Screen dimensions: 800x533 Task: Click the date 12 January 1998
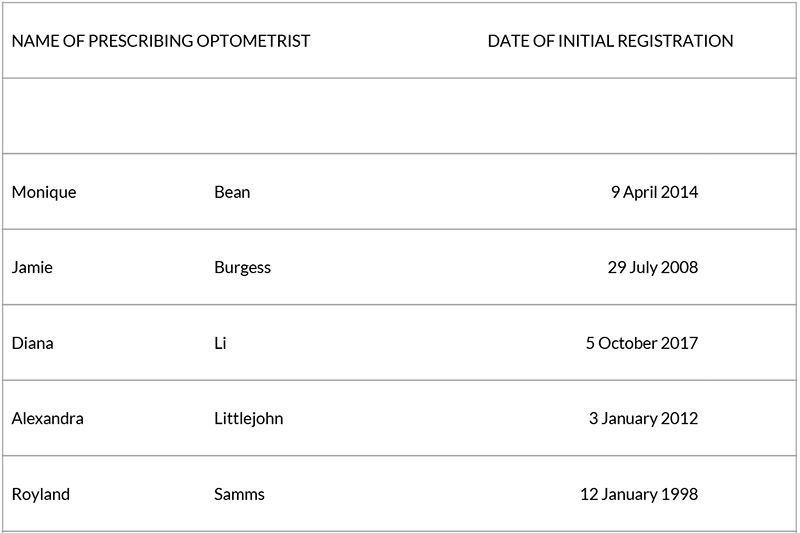coord(639,494)
